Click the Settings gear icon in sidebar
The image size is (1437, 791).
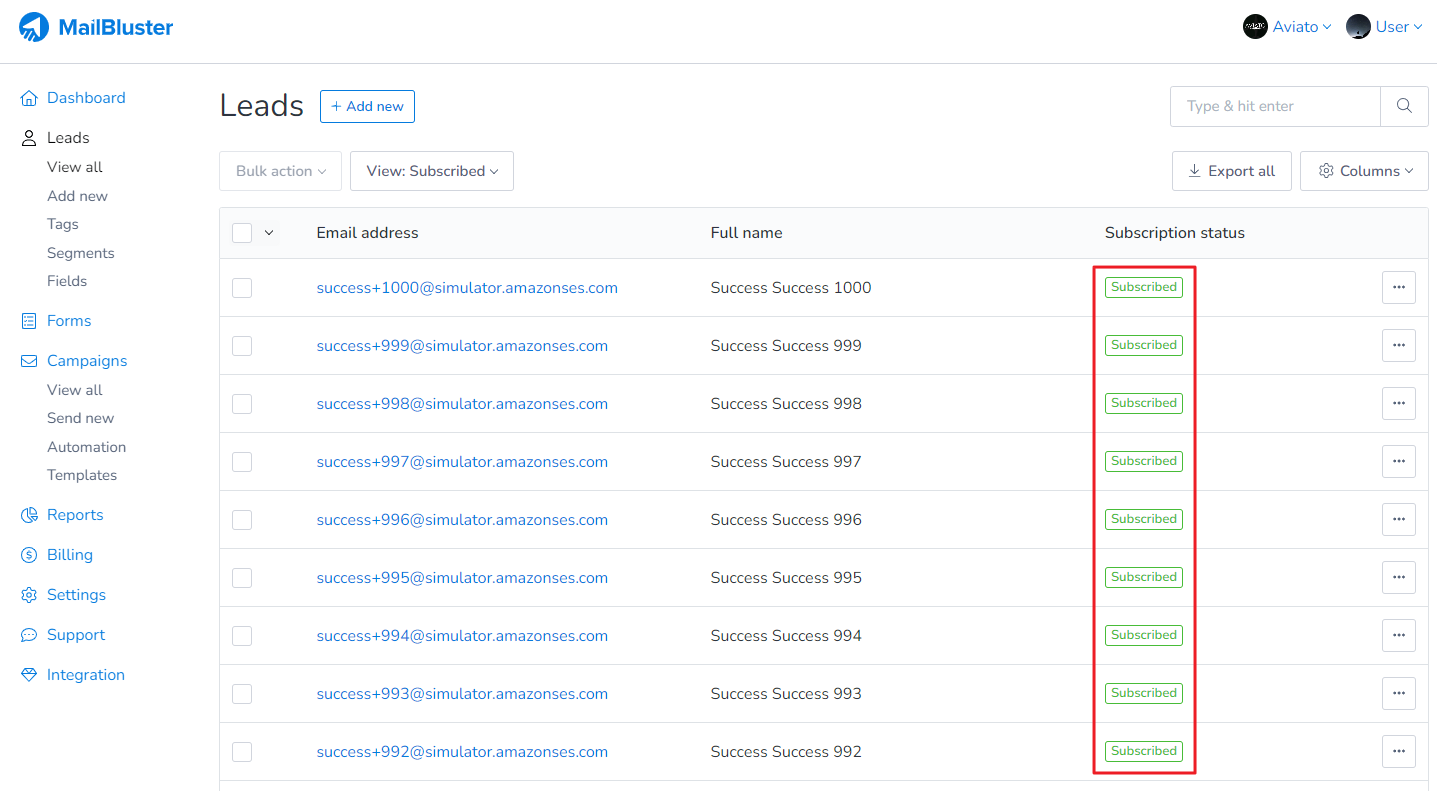tap(29, 595)
